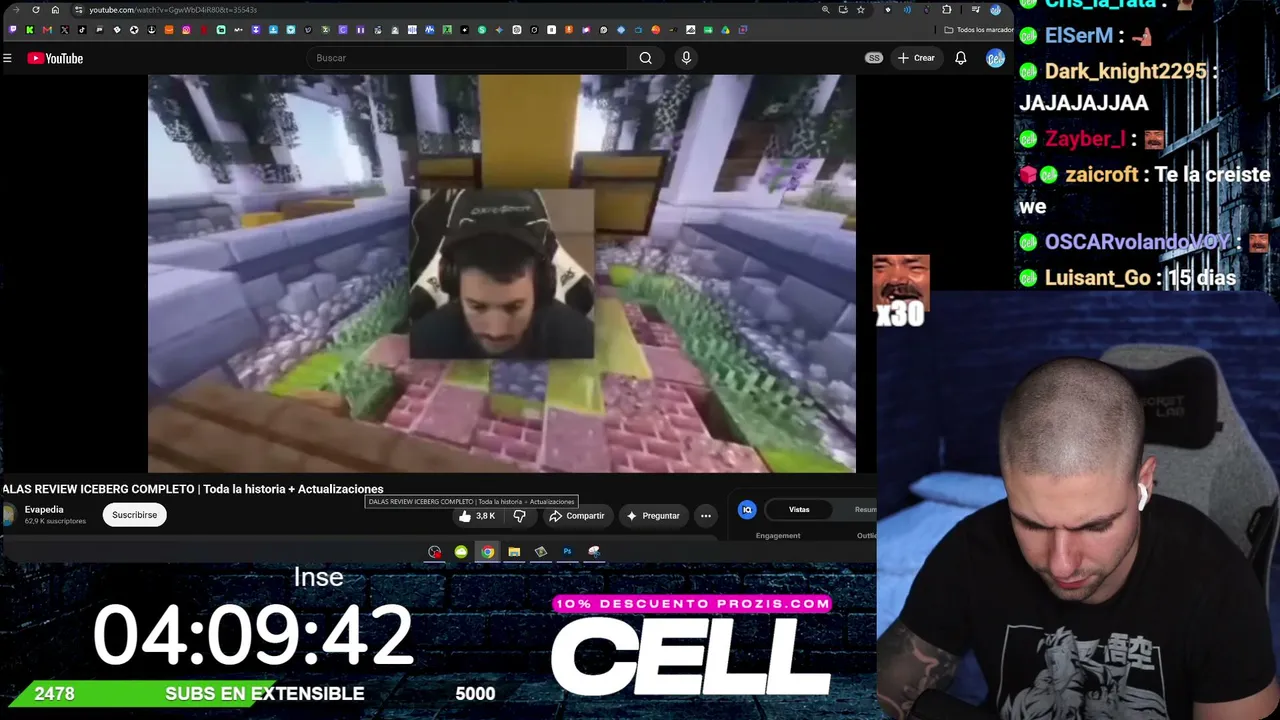Open the three-dot more actions menu
1280x720 pixels.
coord(706,516)
